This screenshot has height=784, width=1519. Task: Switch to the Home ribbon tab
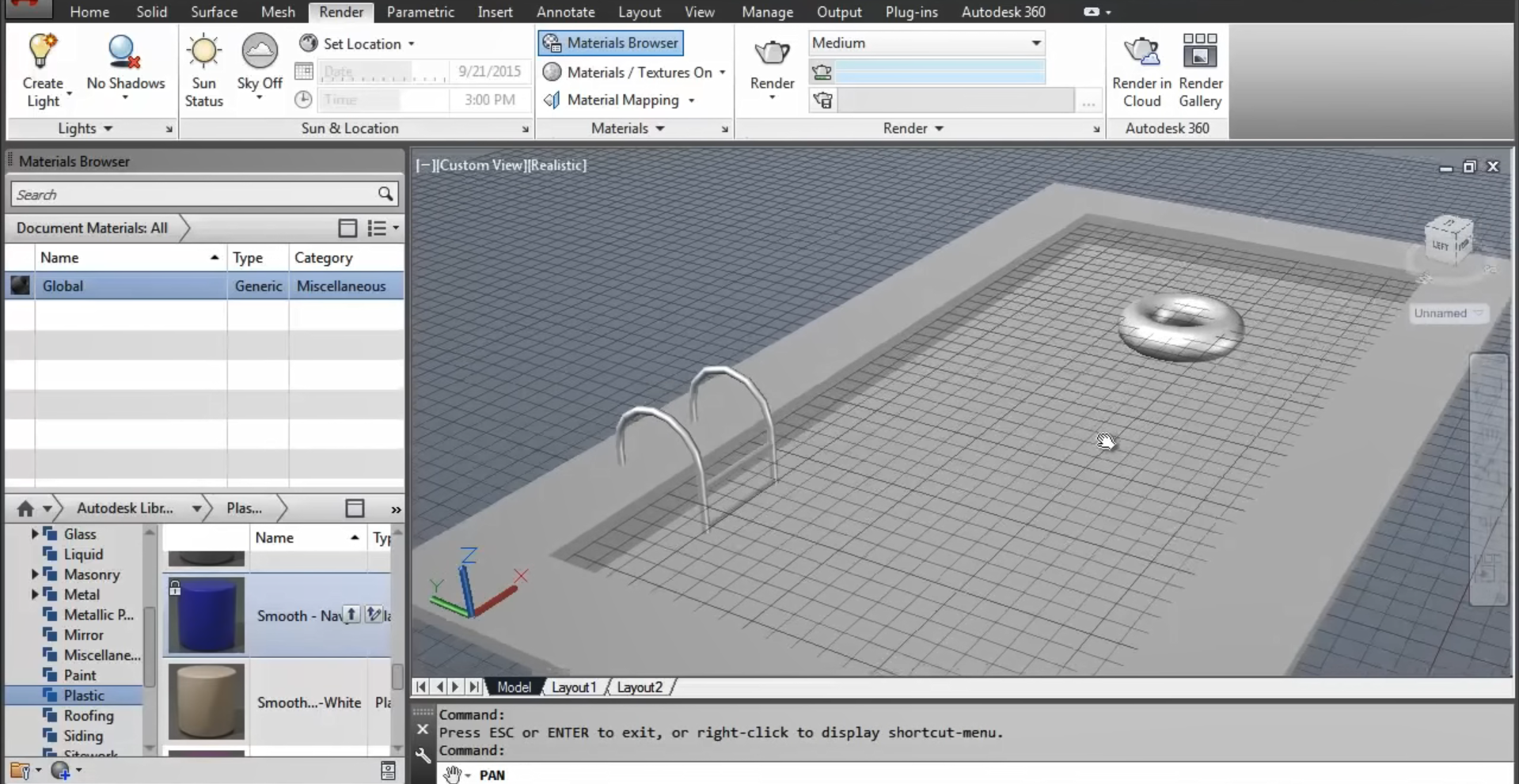click(x=89, y=12)
